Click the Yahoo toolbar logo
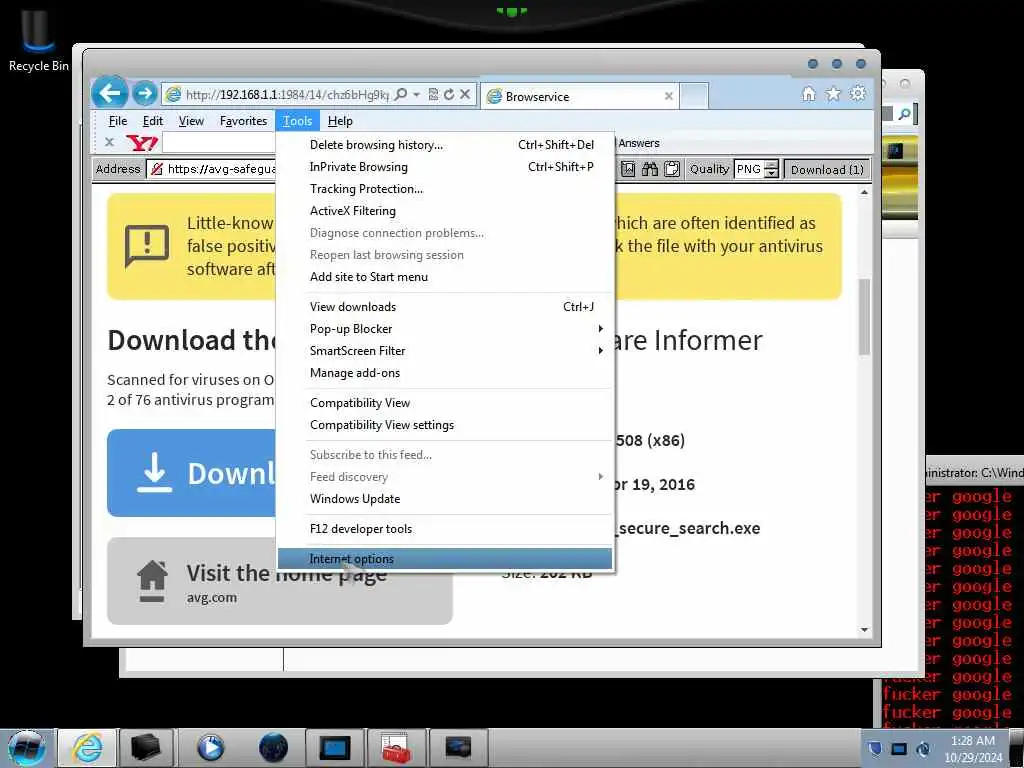This screenshot has width=1024, height=768. point(142,142)
